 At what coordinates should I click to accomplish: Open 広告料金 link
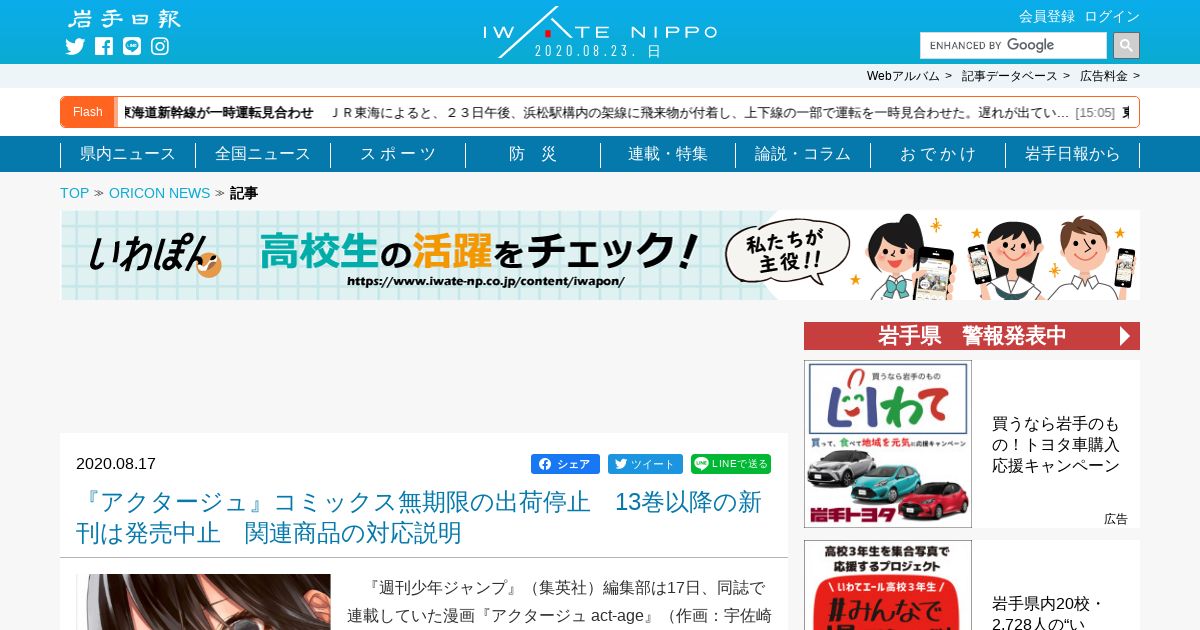click(1103, 76)
